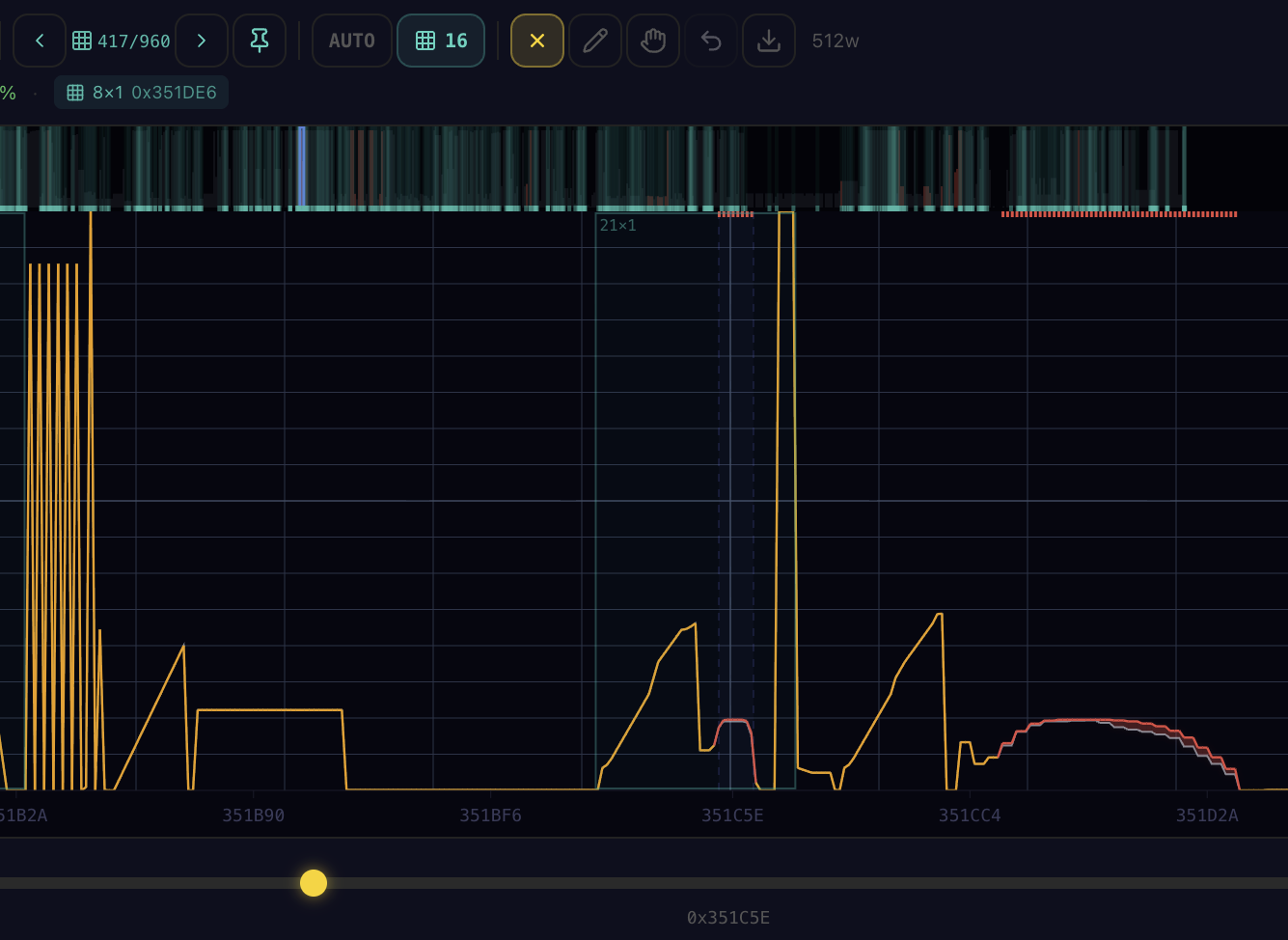1288x940 pixels.
Task: Click the 0x351C5E address readout
Action: [x=728, y=918]
